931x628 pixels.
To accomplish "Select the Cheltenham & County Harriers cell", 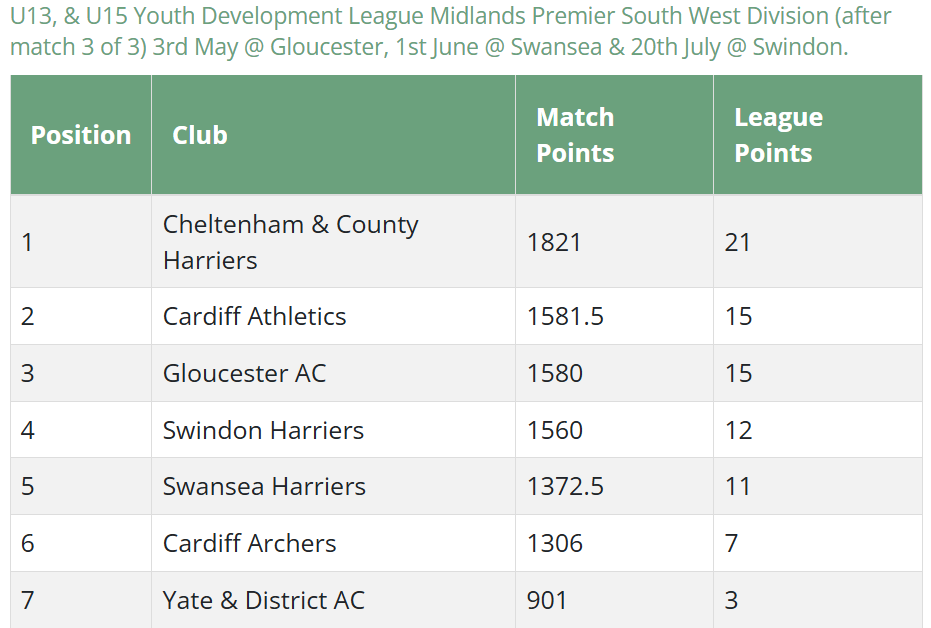I will tap(333, 242).
